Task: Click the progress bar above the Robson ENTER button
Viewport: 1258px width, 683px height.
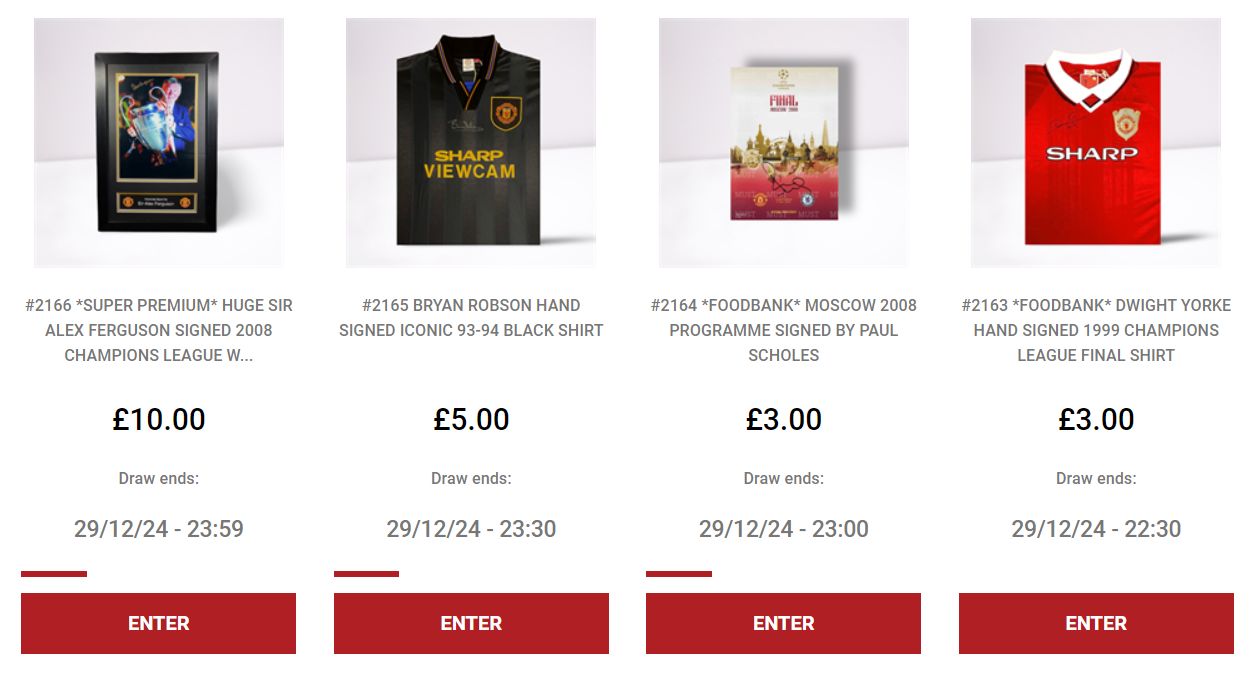Action: coord(366,574)
